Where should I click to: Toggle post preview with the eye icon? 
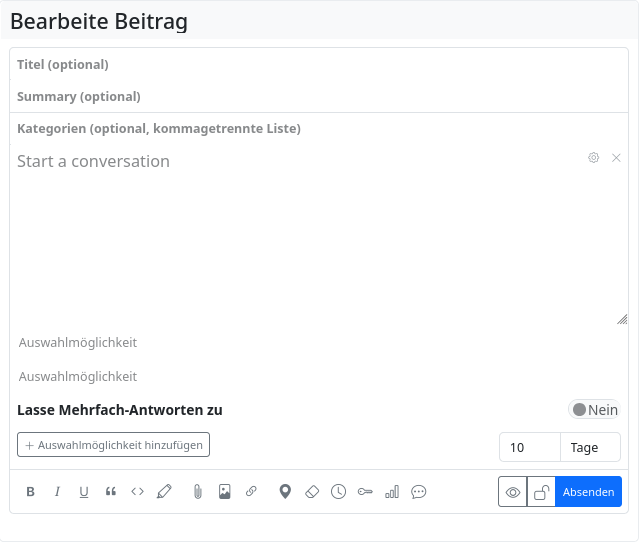pos(513,492)
